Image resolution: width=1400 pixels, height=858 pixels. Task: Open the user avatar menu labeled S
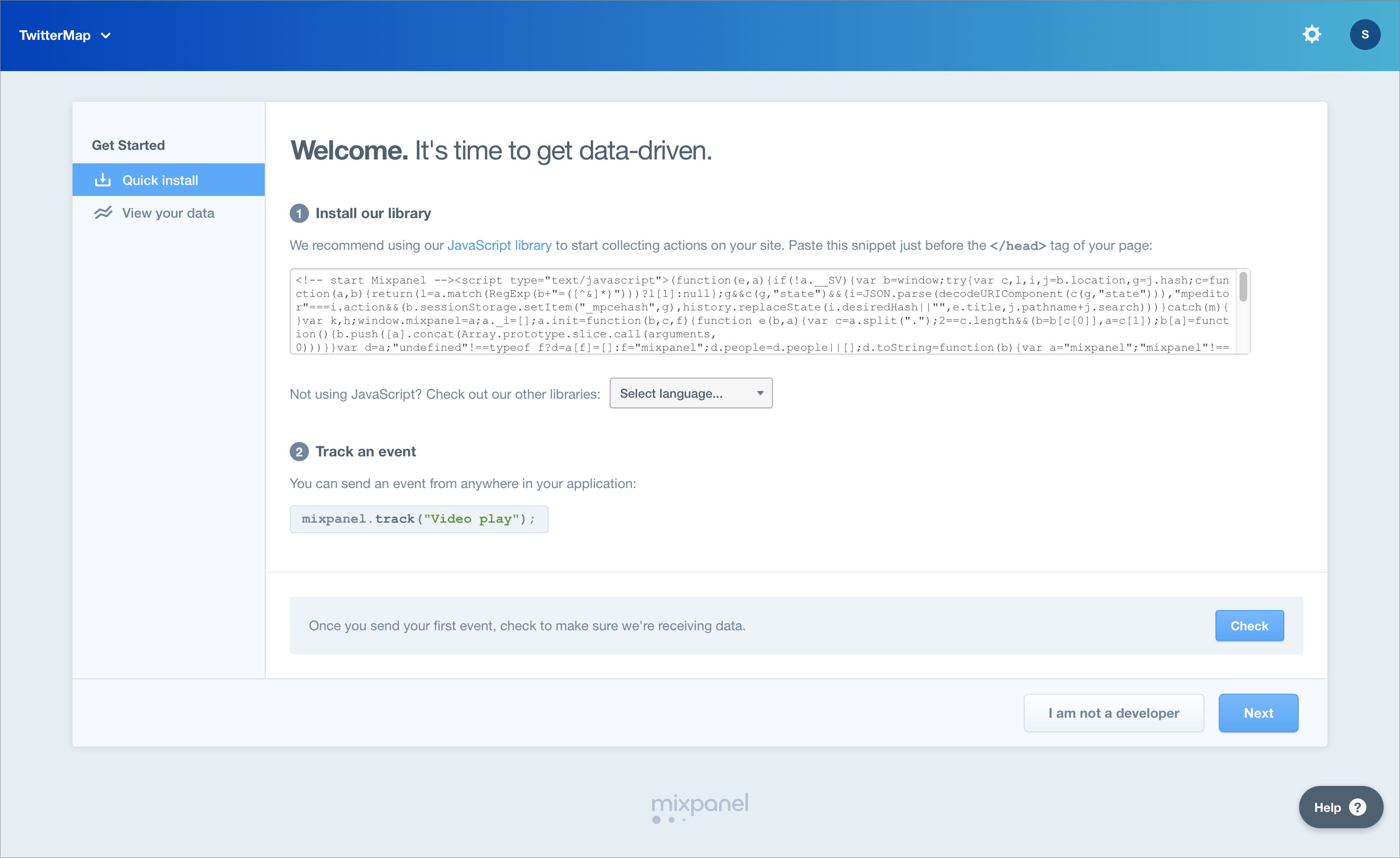click(1365, 35)
